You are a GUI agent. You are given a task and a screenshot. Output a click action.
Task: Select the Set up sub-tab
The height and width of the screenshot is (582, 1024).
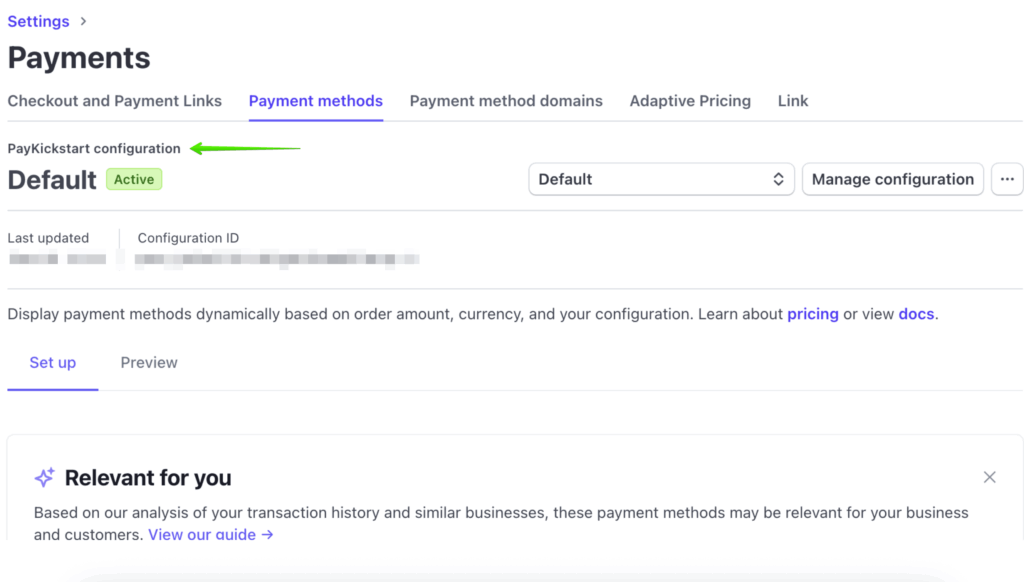pyautogui.click(x=52, y=363)
